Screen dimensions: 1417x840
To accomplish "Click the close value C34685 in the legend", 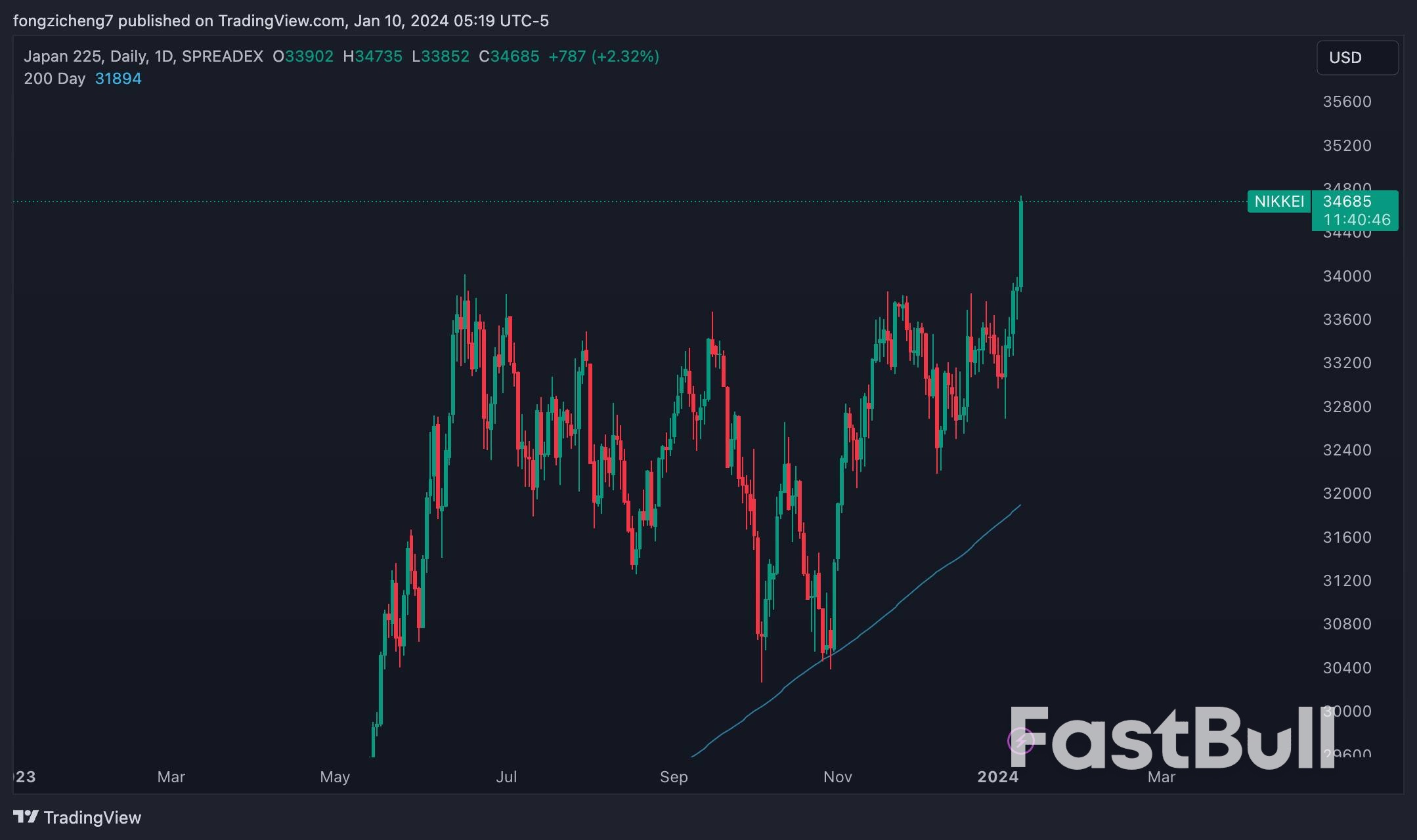I will coord(509,56).
